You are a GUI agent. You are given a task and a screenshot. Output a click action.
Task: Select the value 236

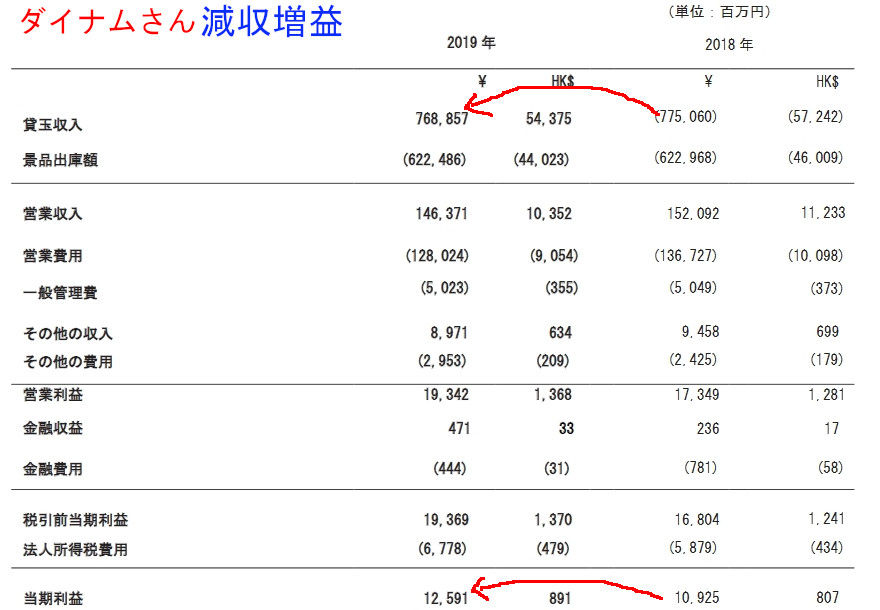click(x=708, y=429)
